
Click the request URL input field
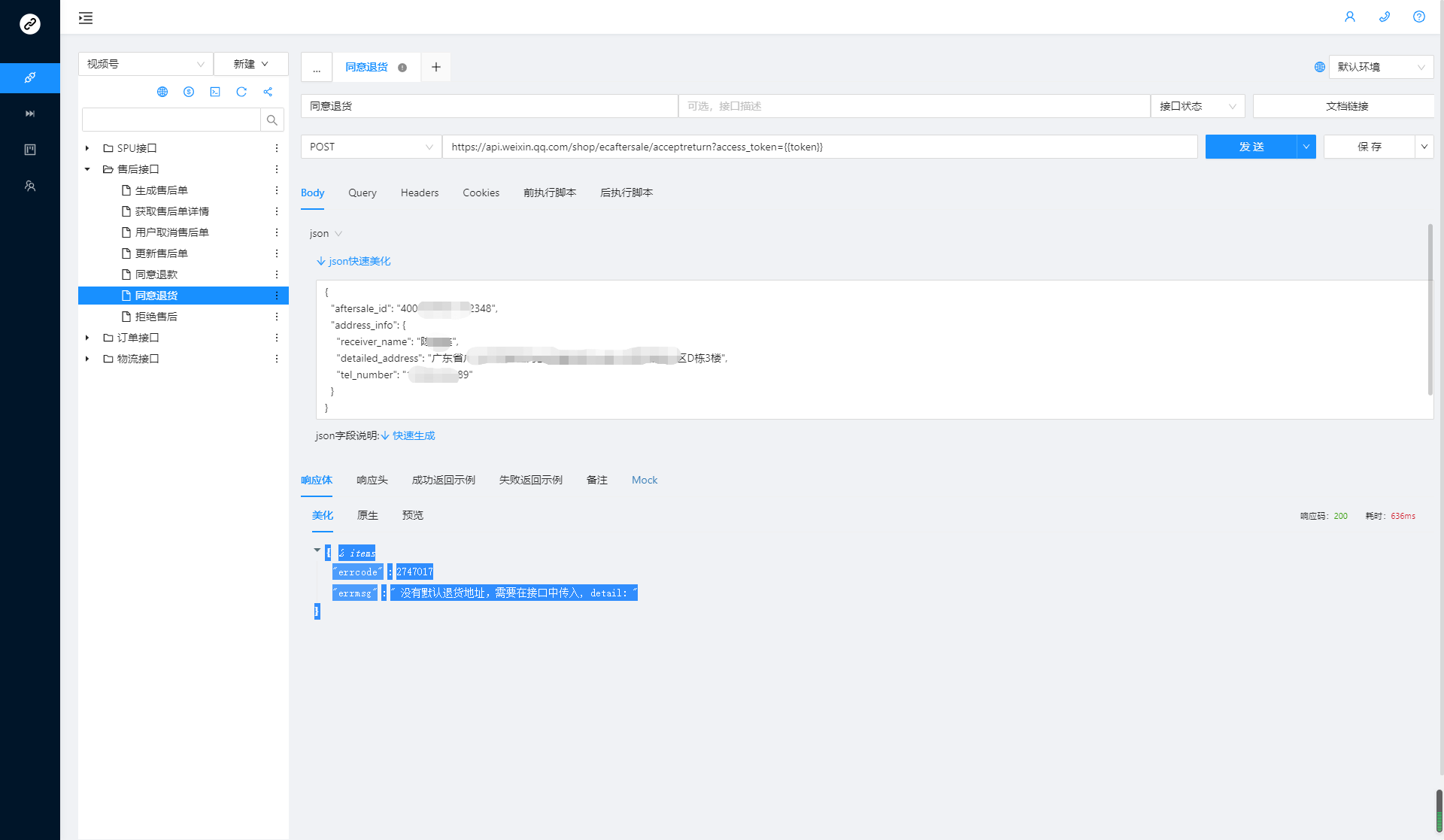[819, 147]
